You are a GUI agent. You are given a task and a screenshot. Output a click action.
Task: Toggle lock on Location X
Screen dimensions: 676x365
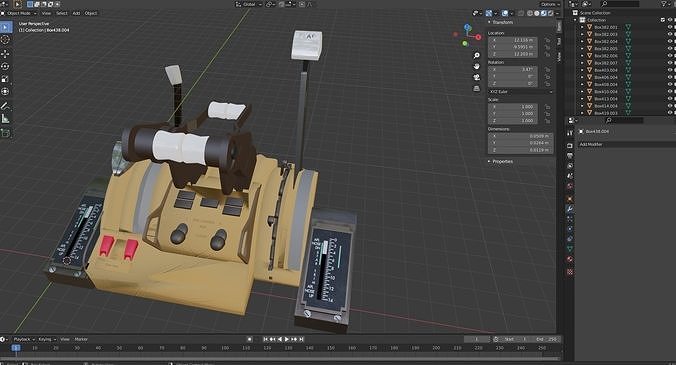pos(547,40)
